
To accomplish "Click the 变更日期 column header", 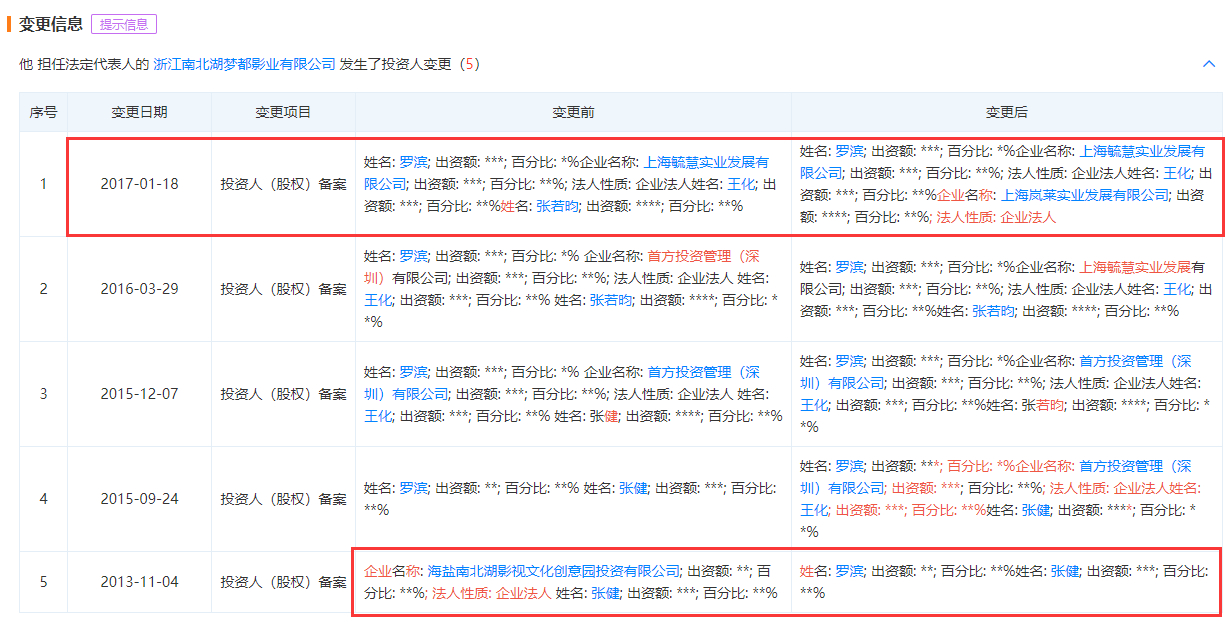I will 139,112.
